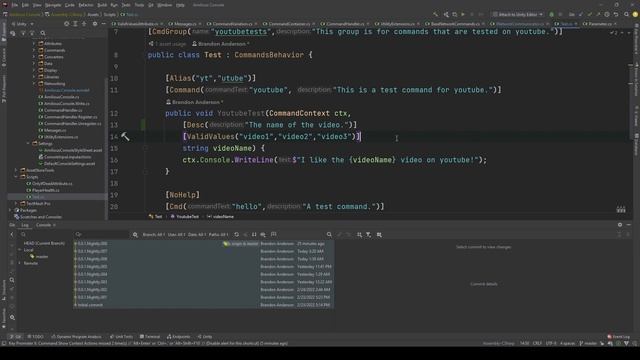Open the Edit menu
The image size is (640, 360).
tap(25, 5)
